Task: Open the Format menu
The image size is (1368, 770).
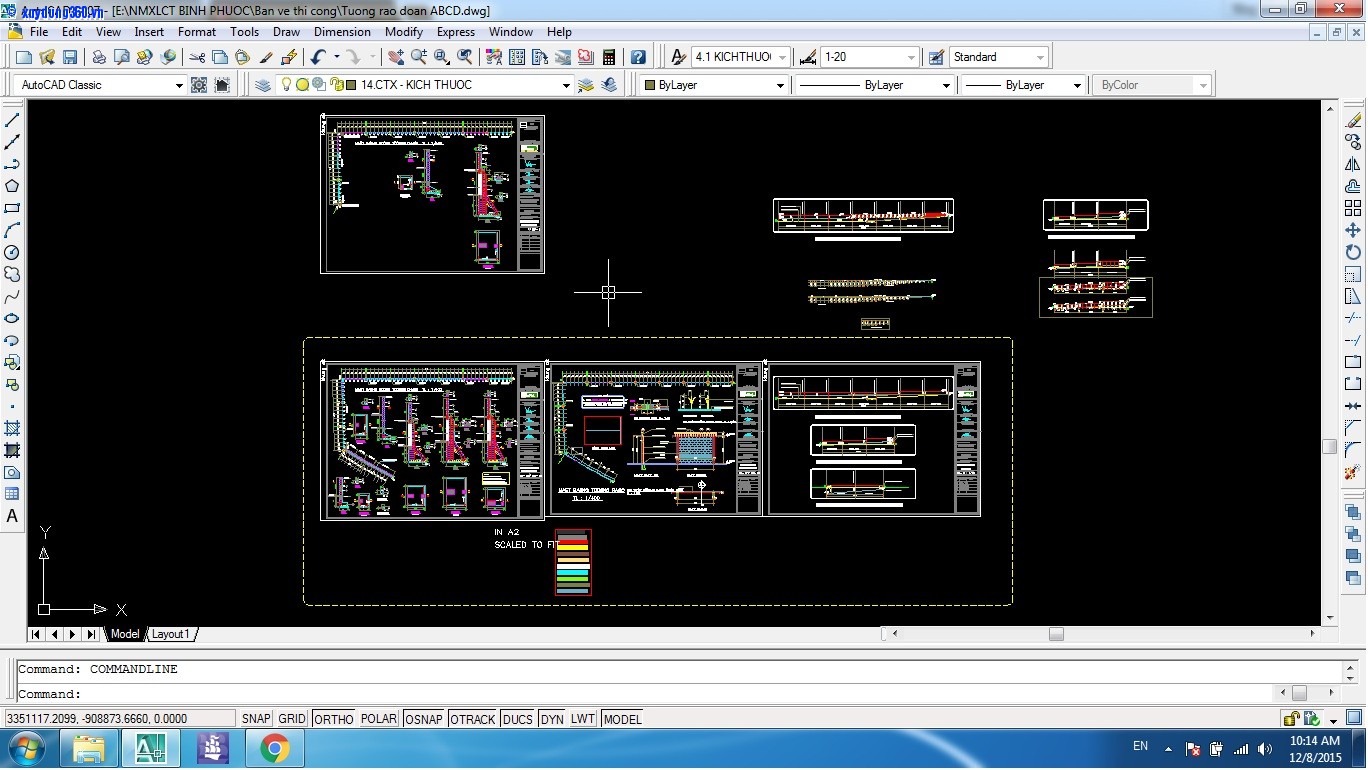Action: click(197, 32)
